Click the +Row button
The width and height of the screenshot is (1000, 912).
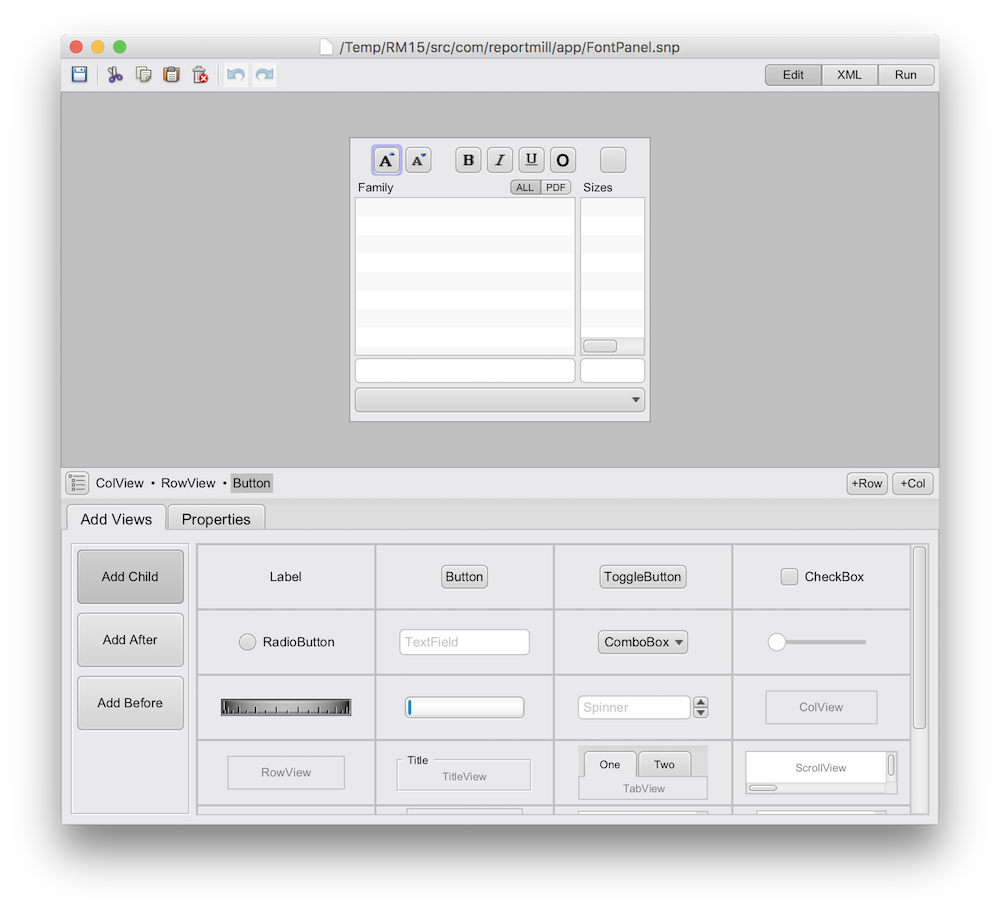867,484
